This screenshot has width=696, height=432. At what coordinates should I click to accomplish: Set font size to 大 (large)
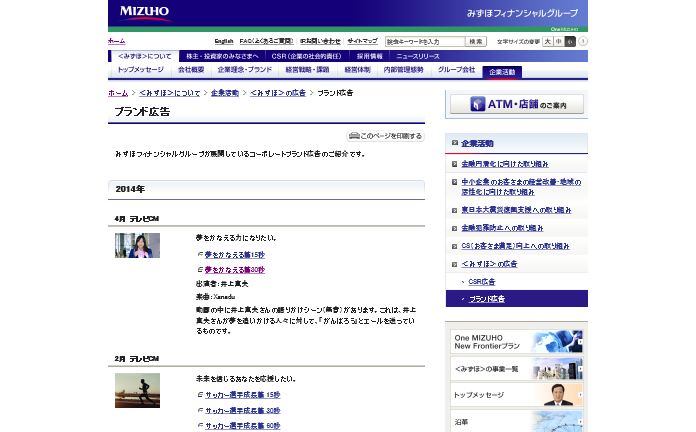pos(548,41)
